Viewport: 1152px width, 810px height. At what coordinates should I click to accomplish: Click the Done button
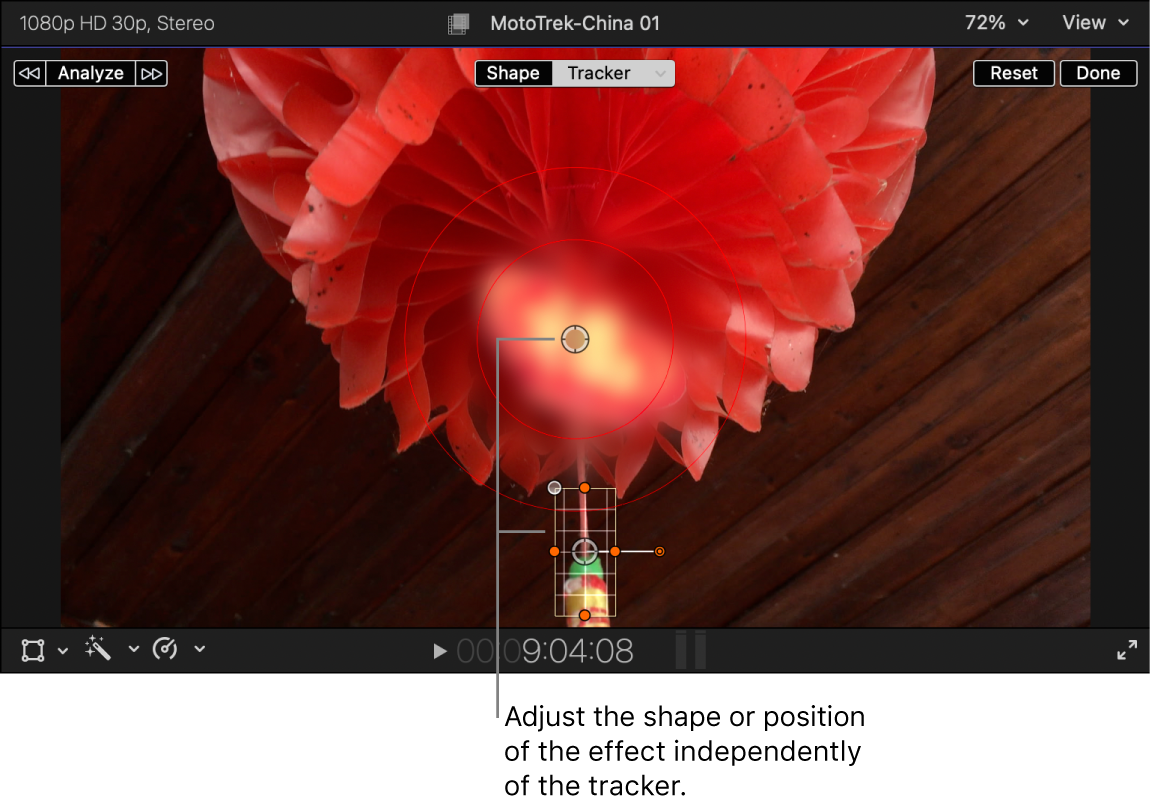(1098, 73)
